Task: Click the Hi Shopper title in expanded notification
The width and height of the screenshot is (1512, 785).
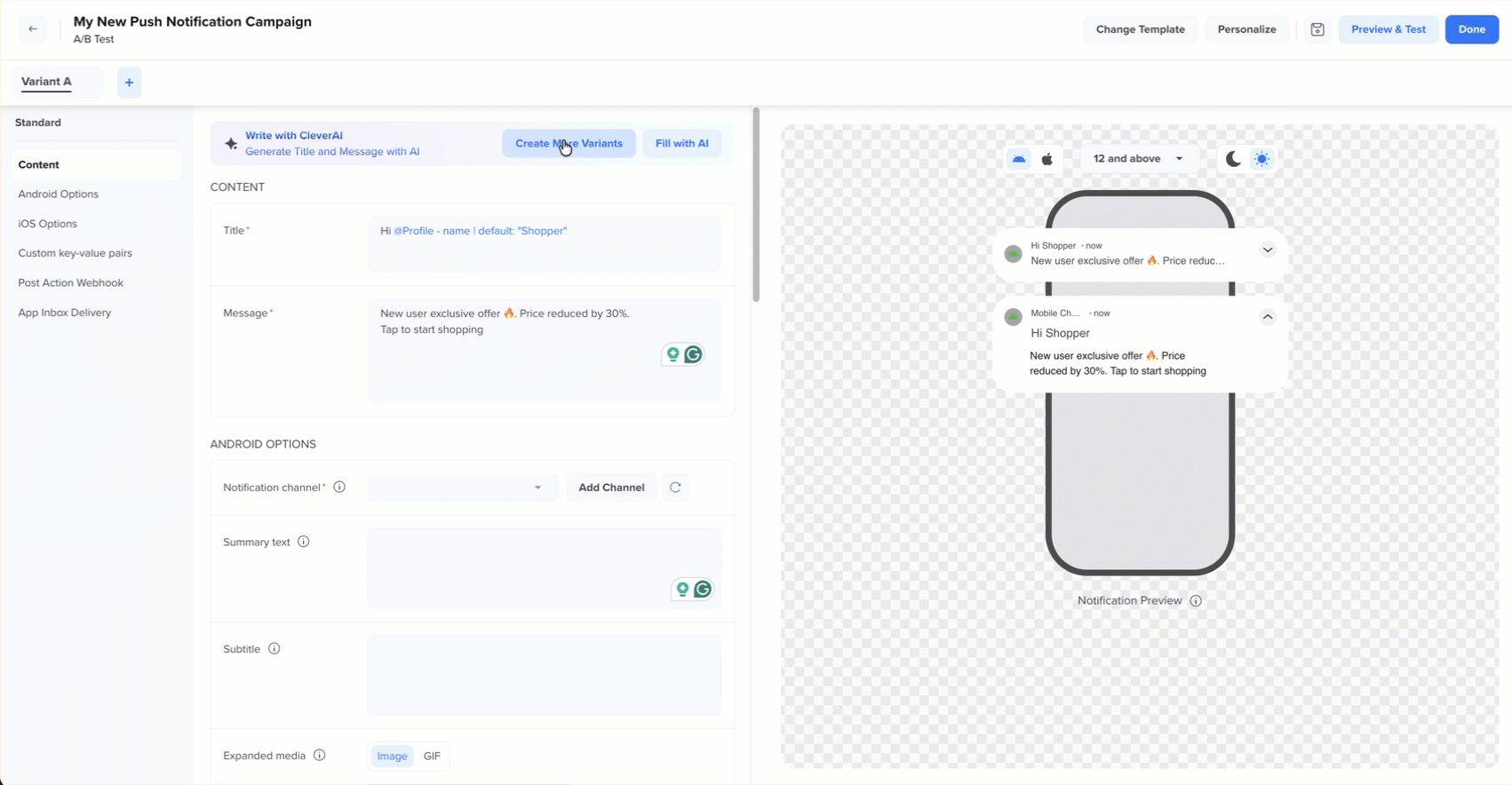Action: point(1060,334)
